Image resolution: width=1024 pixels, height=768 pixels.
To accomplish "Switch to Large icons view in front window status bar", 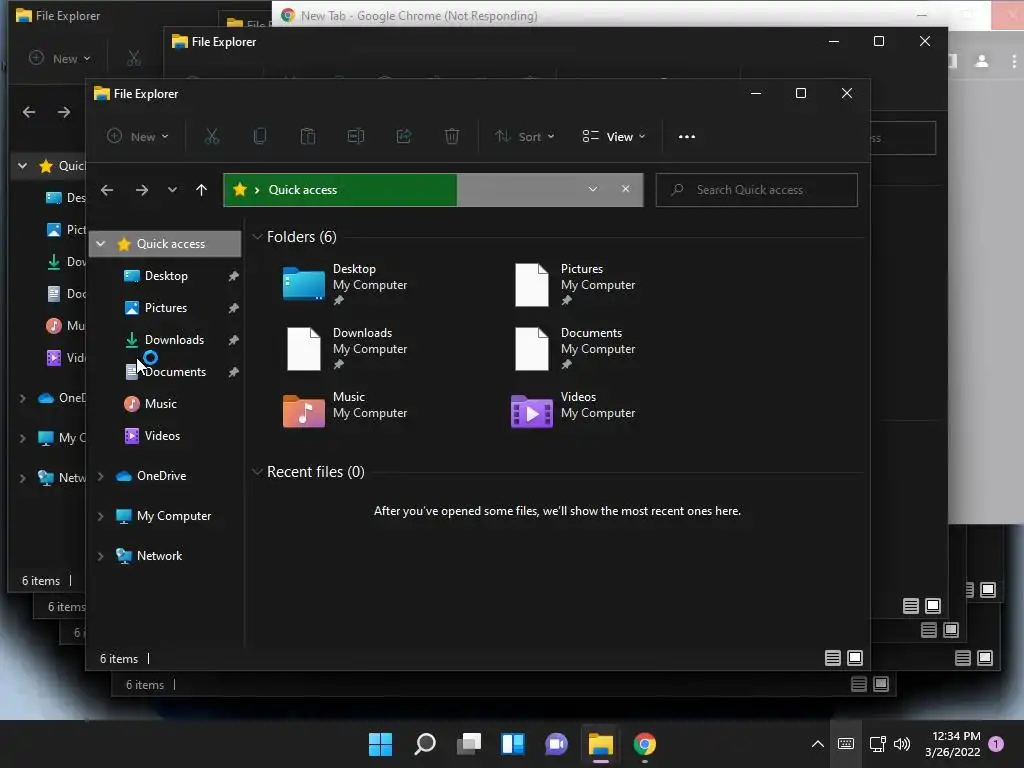I will click(x=855, y=658).
